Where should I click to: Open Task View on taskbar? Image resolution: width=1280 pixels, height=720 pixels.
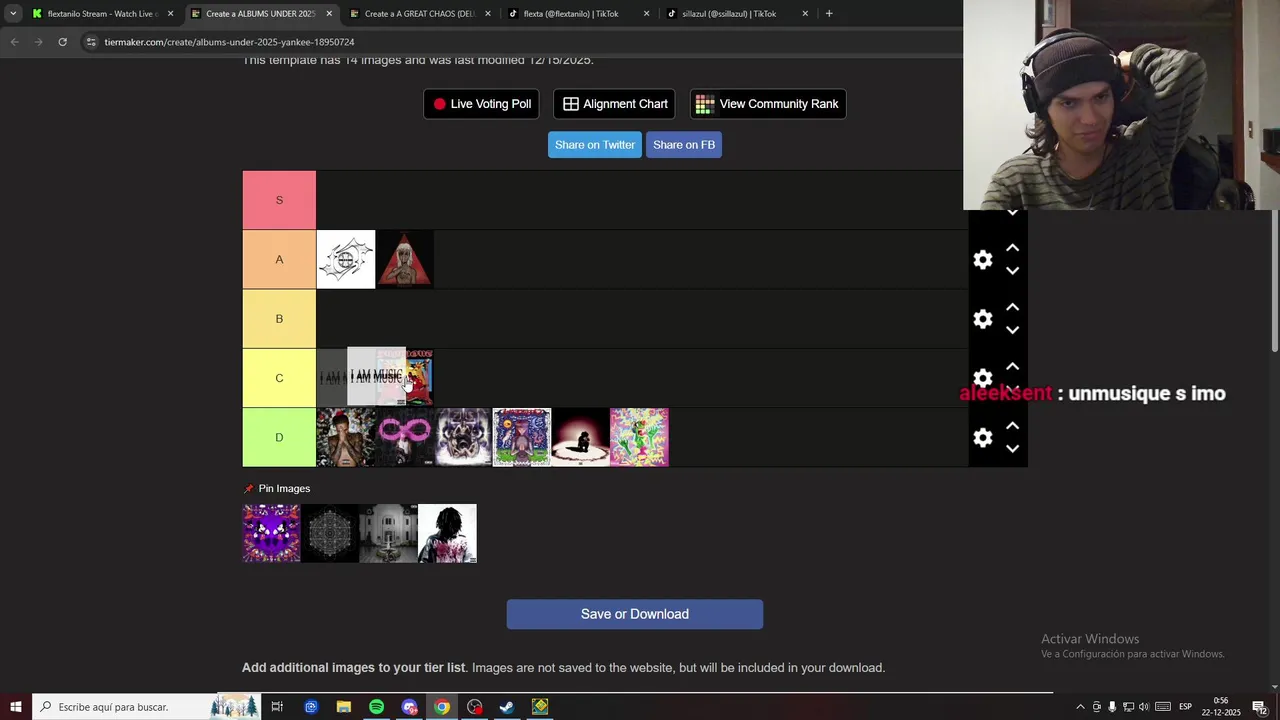pos(277,707)
